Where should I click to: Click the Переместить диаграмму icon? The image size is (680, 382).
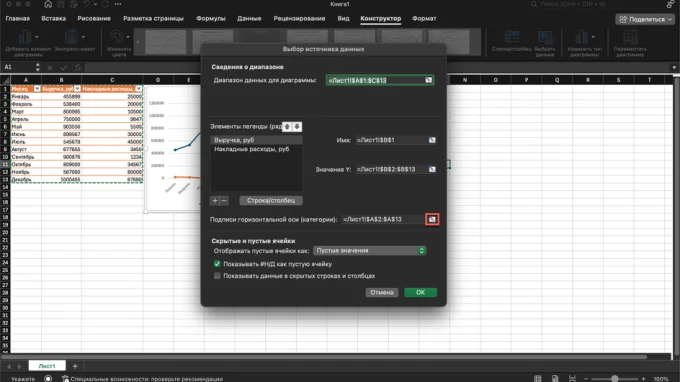click(630, 37)
